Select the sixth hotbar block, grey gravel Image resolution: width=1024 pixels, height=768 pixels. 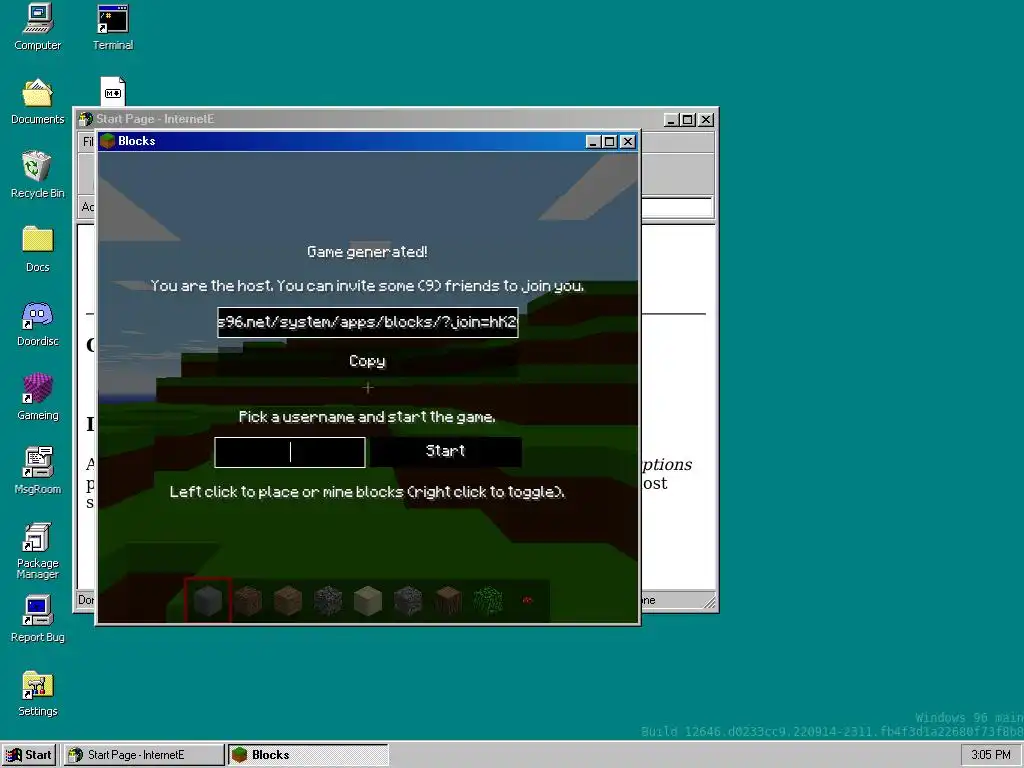point(408,601)
